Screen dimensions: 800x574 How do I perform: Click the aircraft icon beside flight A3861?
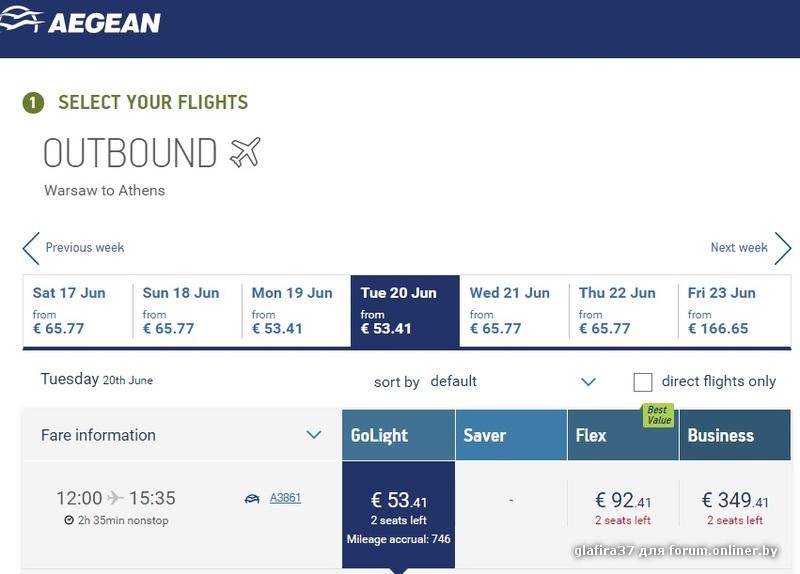click(x=252, y=498)
